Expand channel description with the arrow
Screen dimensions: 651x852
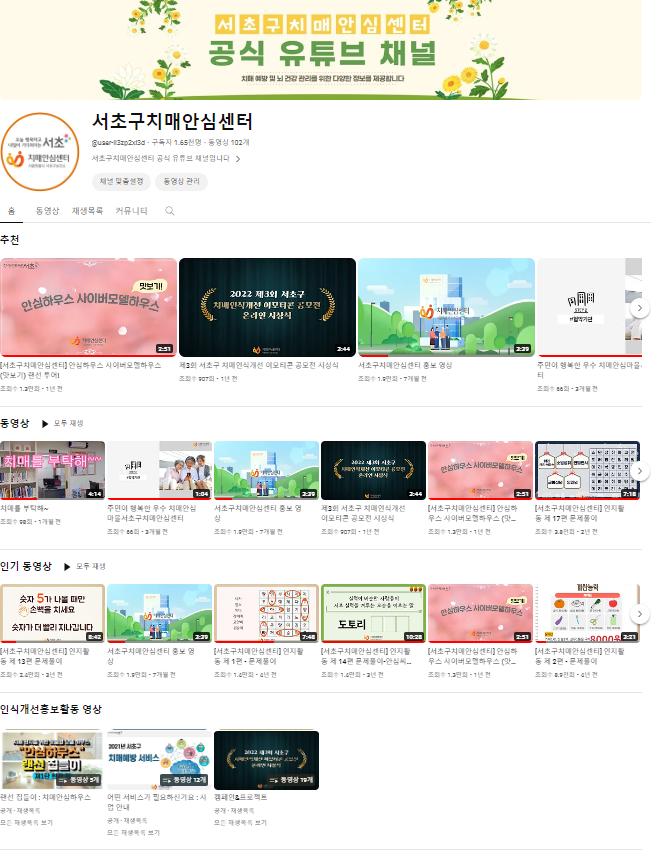pyautogui.click(x=237, y=159)
